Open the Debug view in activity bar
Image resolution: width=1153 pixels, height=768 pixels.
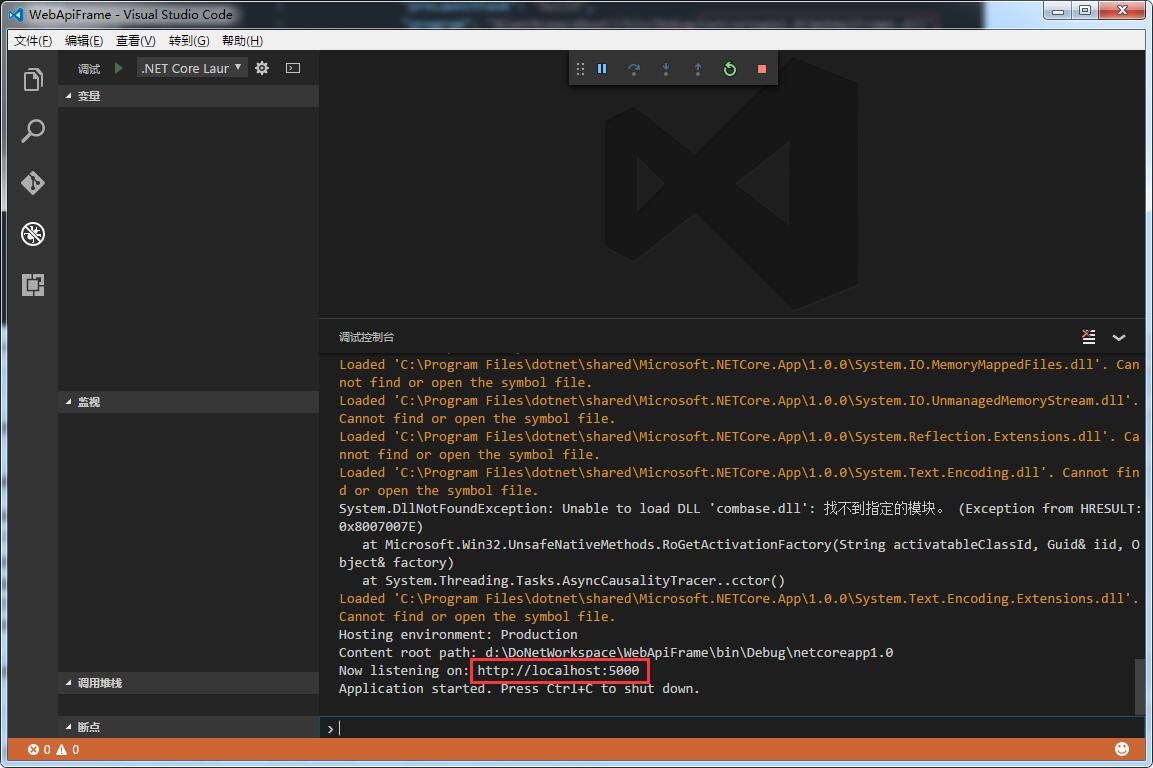pyautogui.click(x=33, y=234)
